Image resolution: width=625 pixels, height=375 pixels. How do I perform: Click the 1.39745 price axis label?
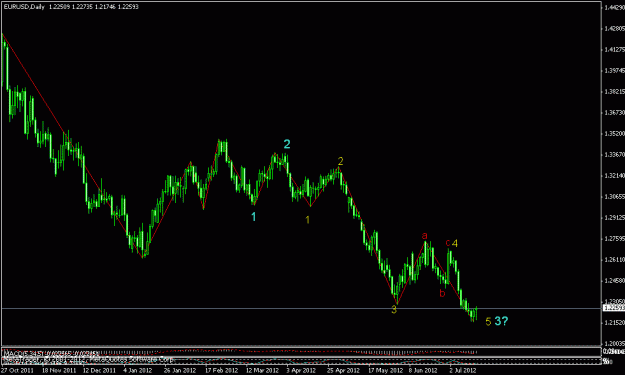[x=614, y=71]
